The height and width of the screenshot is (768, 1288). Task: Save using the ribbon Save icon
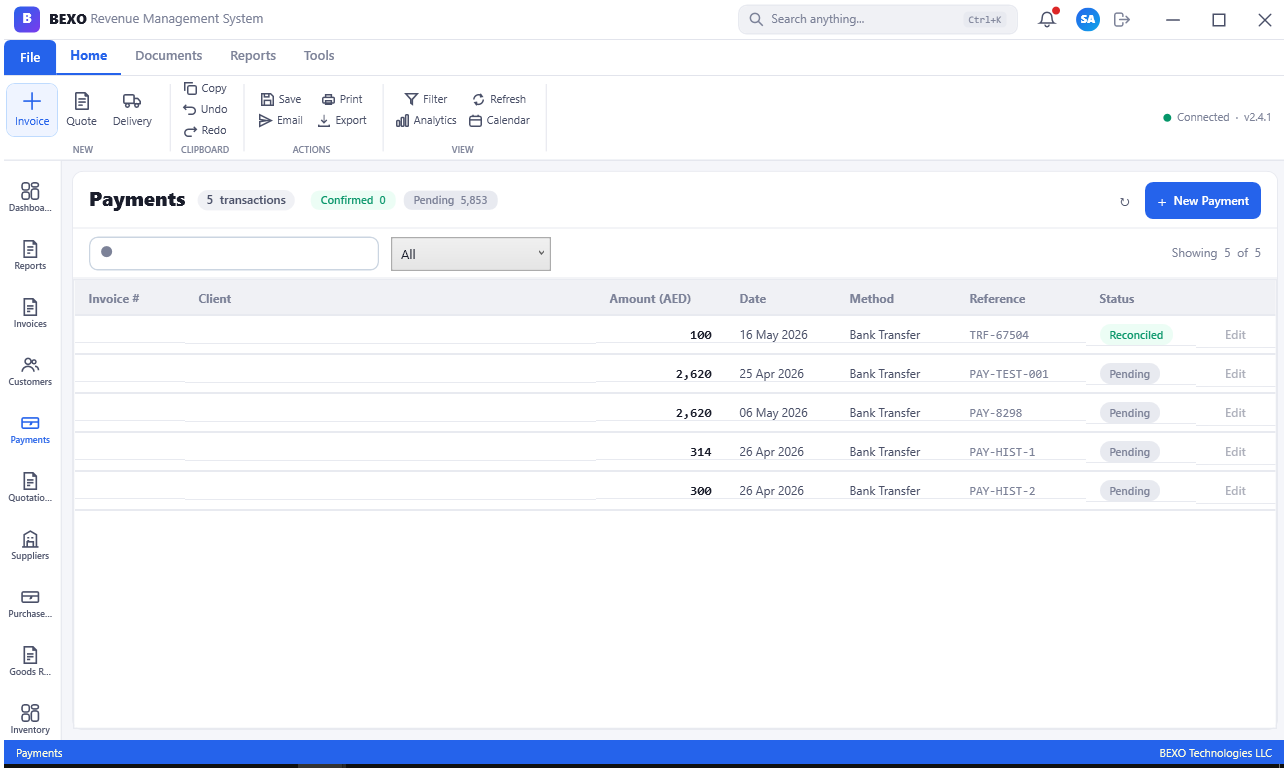click(x=281, y=99)
